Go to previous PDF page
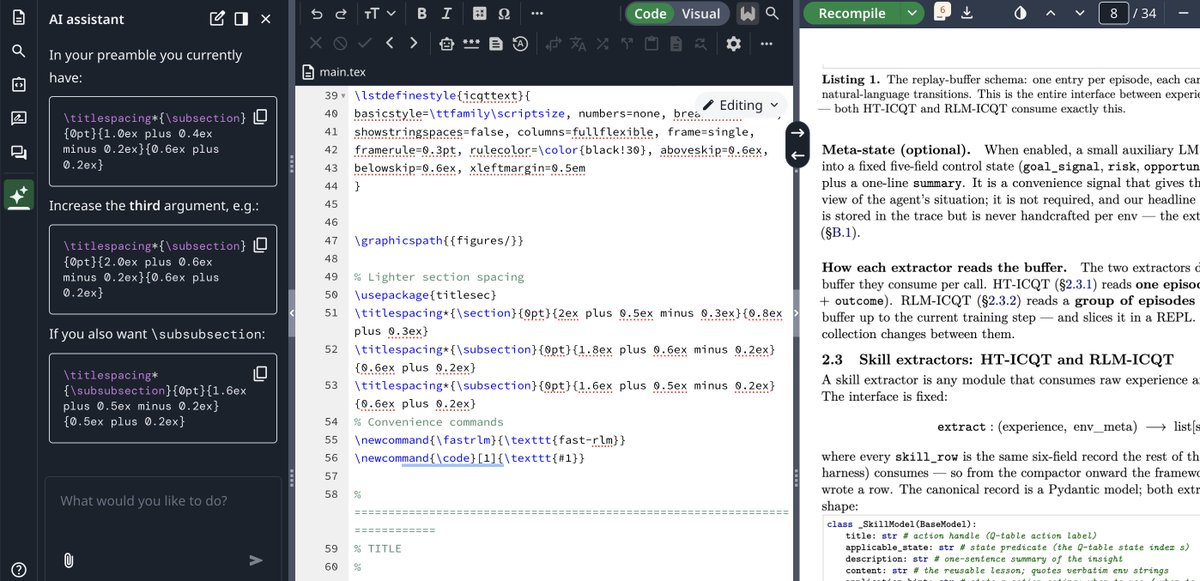Image resolution: width=1200 pixels, height=581 pixels. 1050,14
